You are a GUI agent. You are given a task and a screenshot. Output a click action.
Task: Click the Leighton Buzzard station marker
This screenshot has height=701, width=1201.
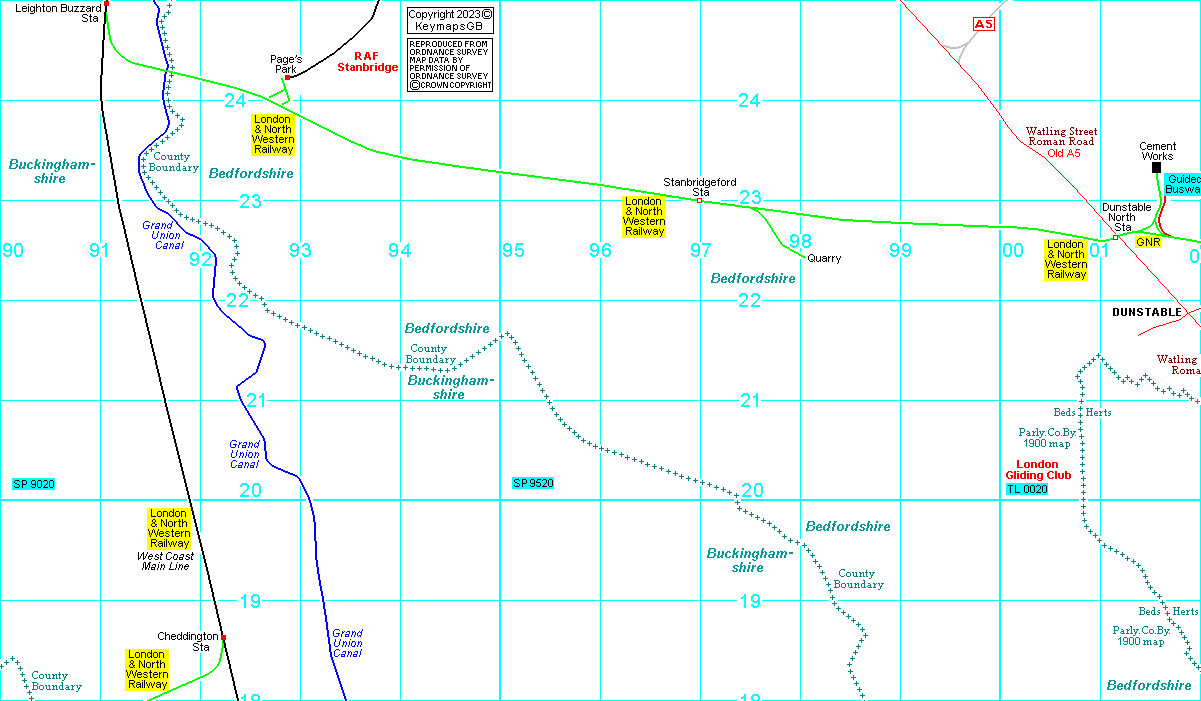[106, 3]
